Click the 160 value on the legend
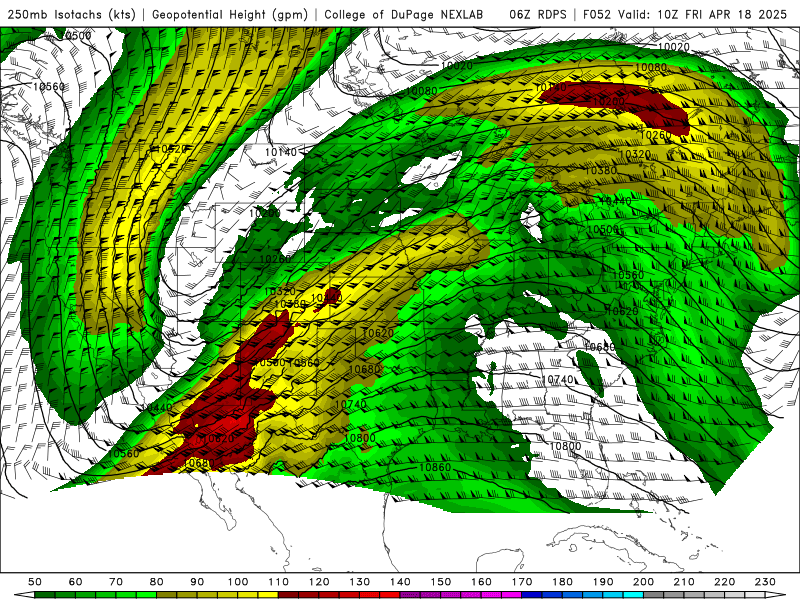This screenshot has width=800, height=600. [x=481, y=582]
